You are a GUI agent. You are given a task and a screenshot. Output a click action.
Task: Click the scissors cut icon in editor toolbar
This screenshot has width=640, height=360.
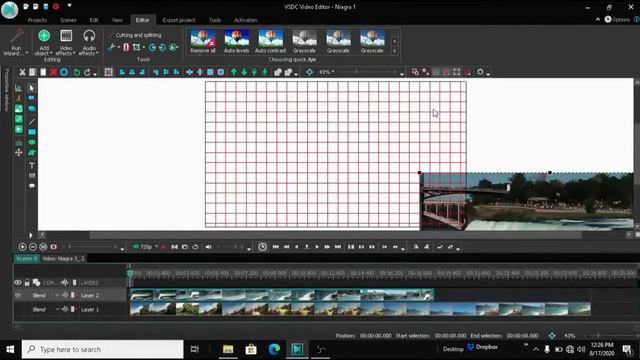(x=22, y=72)
